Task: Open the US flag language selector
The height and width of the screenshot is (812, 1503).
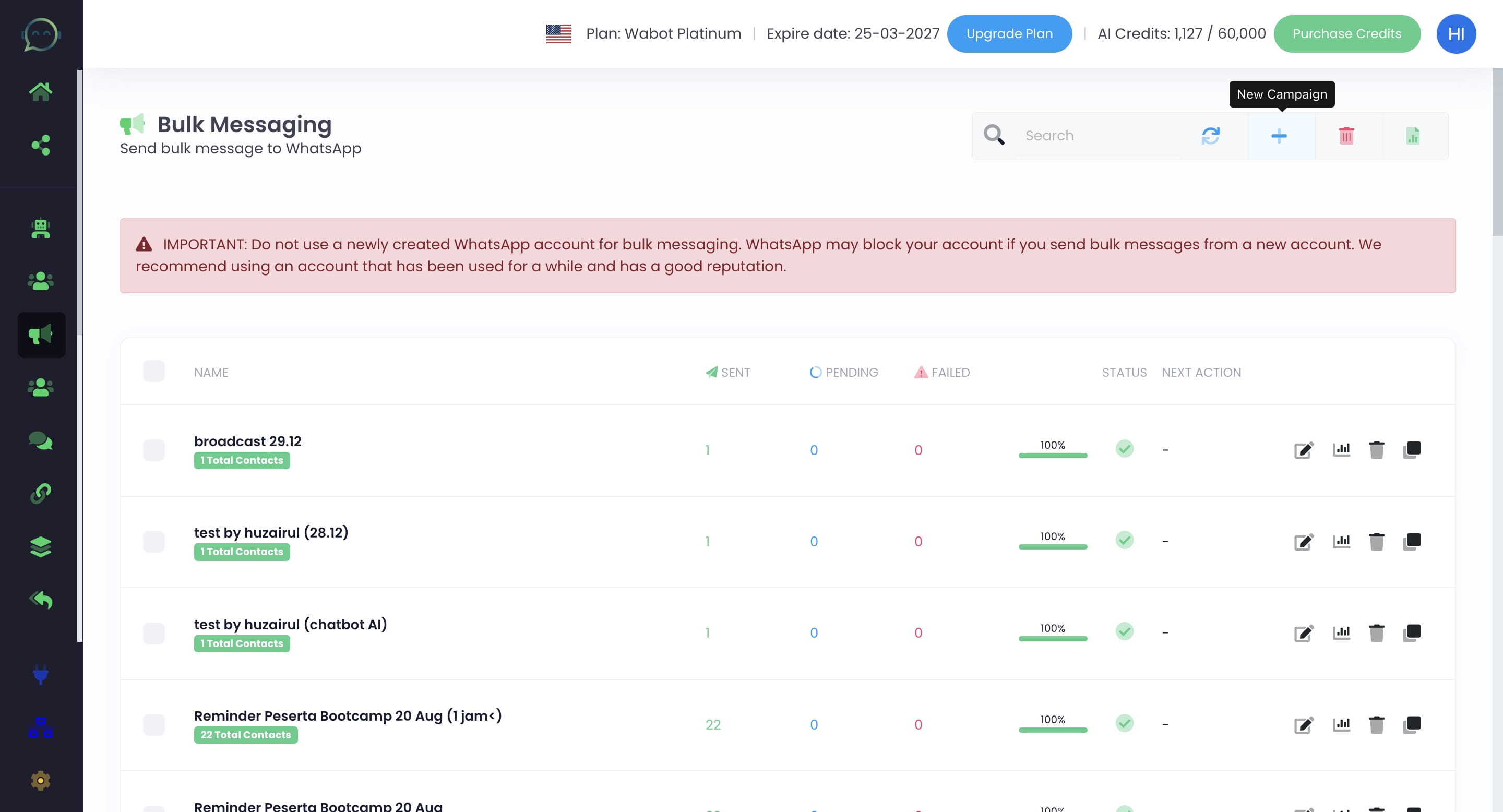Action: coord(558,34)
